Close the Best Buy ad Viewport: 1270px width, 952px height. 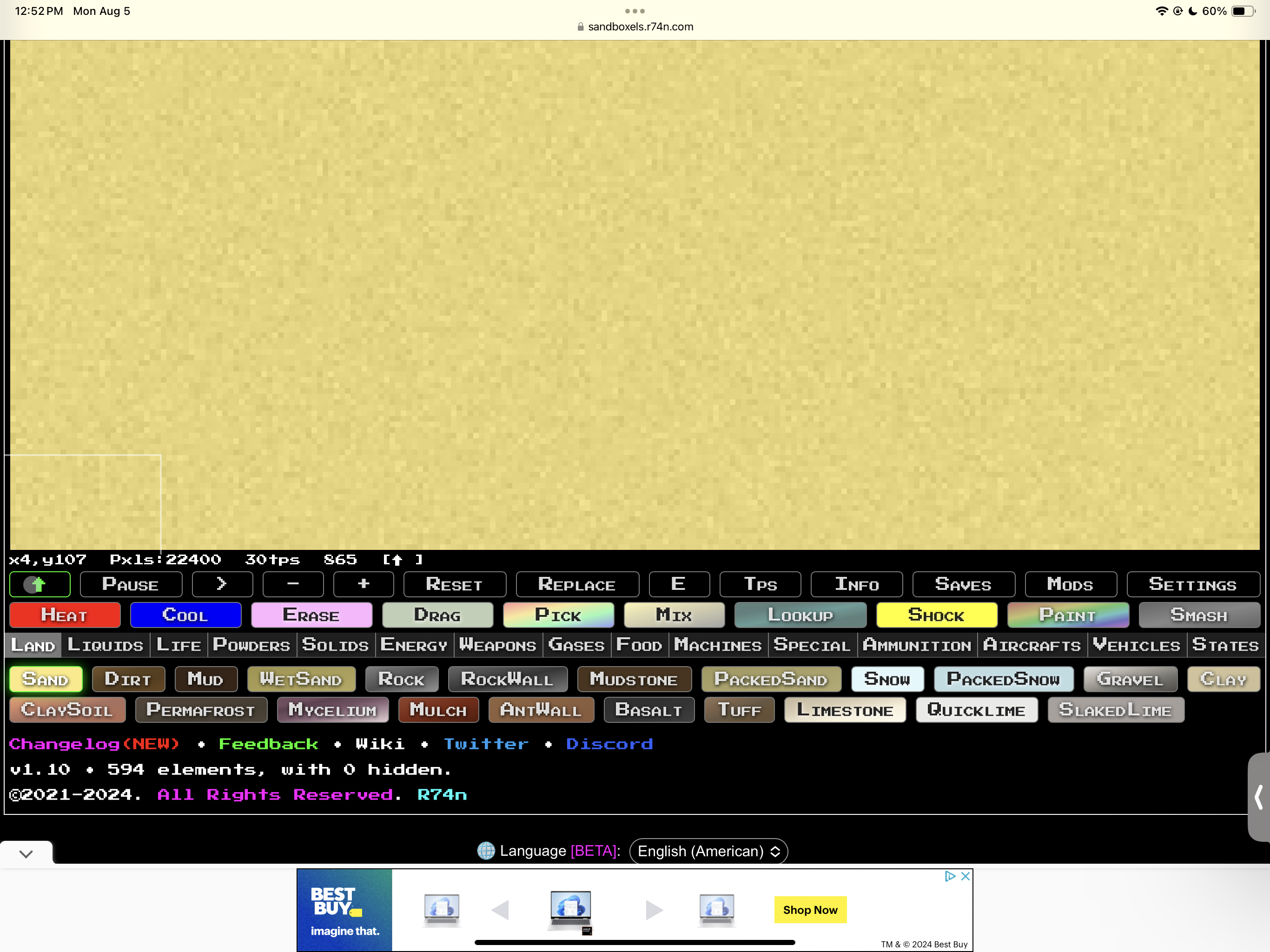965,876
